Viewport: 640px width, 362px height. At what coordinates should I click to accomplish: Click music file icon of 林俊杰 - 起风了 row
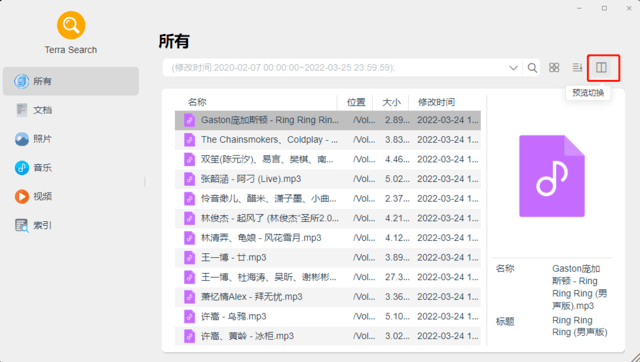189,218
